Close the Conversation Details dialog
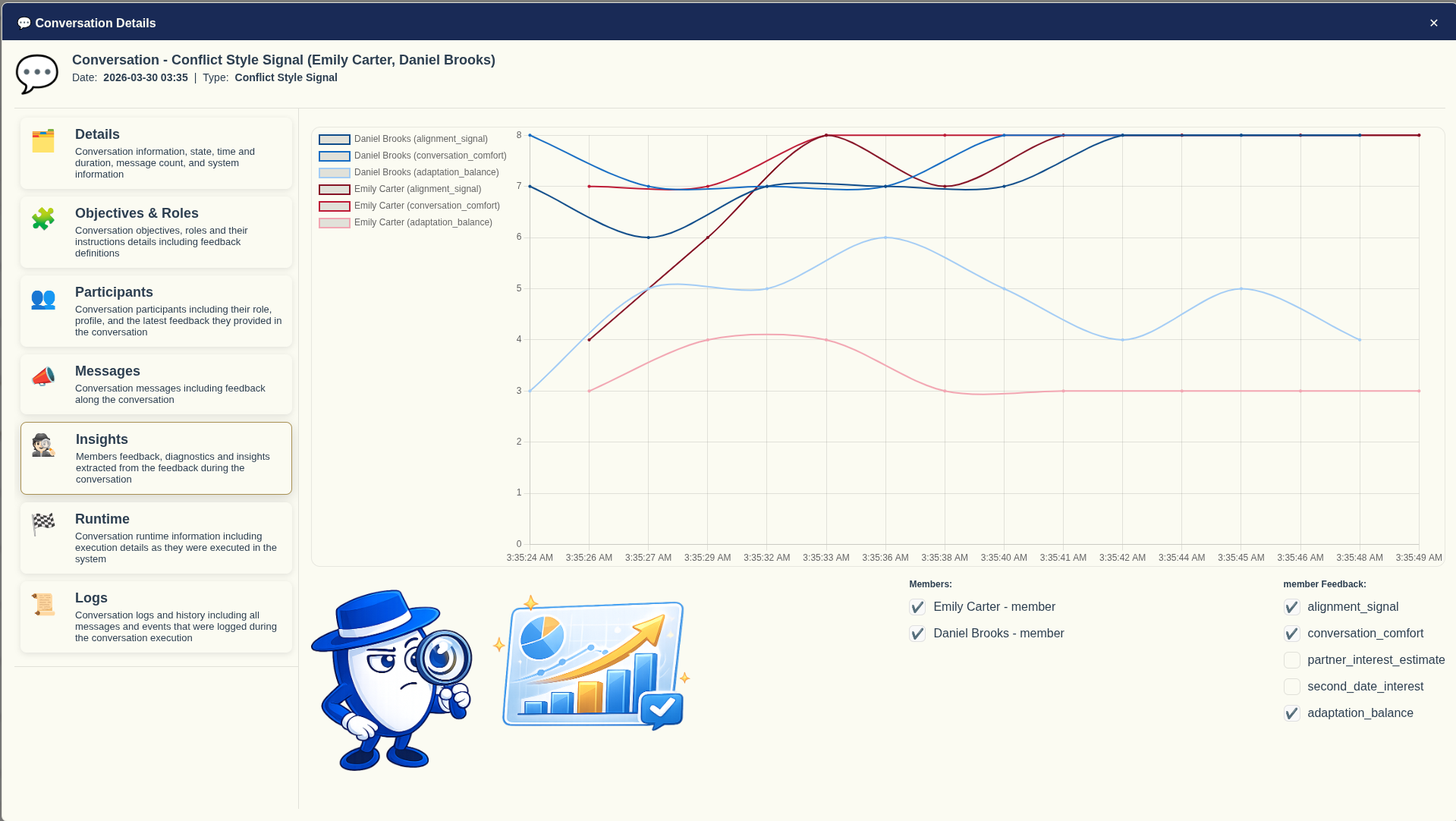This screenshot has height=821, width=1456. click(1433, 23)
